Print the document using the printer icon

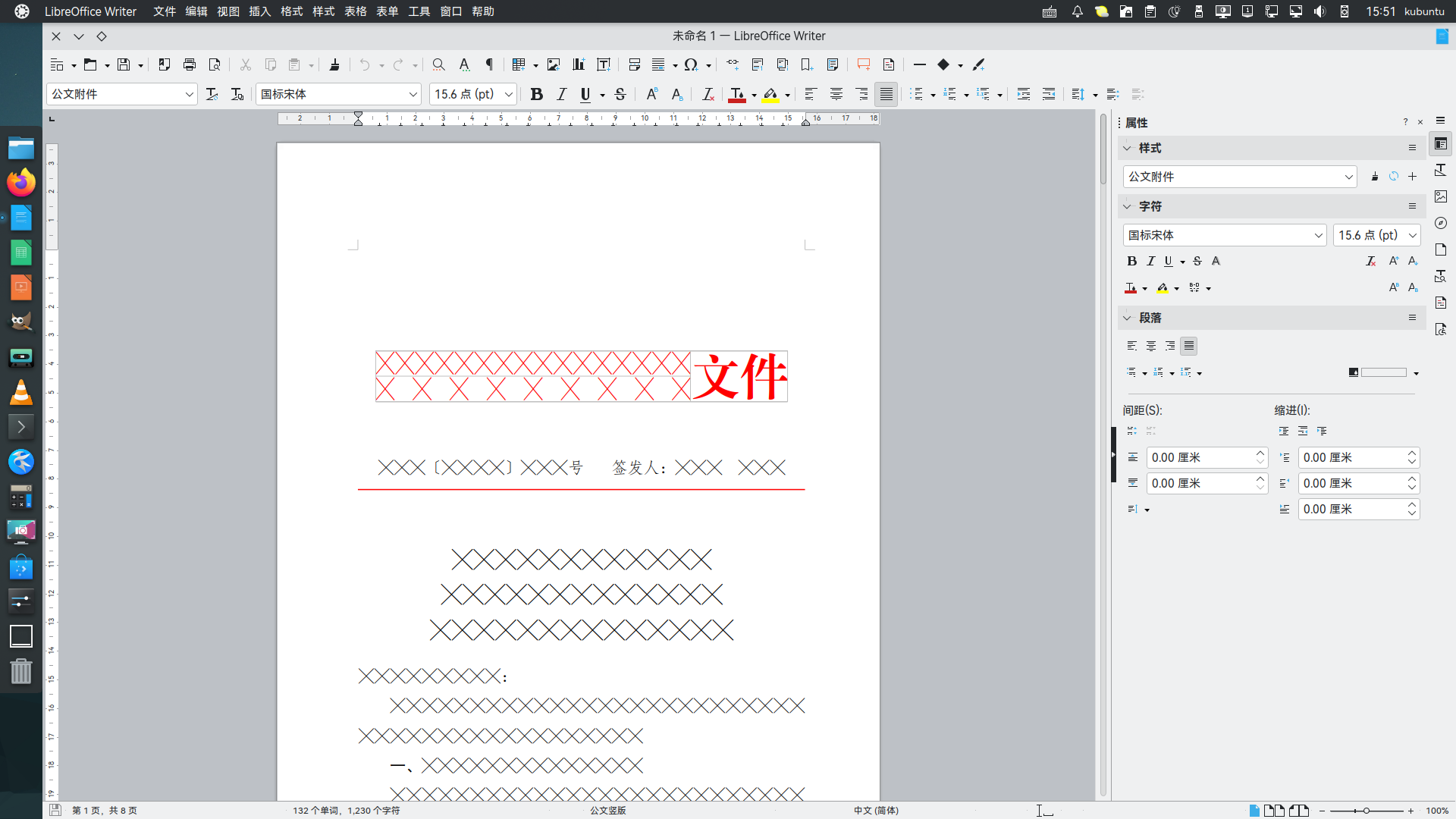coord(190,65)
